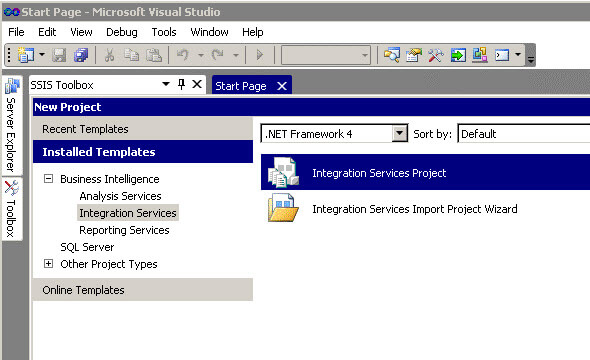This screenshot has height=360, width=590.
Task: Click the Cut scissors icon
Action: point(109,55)
